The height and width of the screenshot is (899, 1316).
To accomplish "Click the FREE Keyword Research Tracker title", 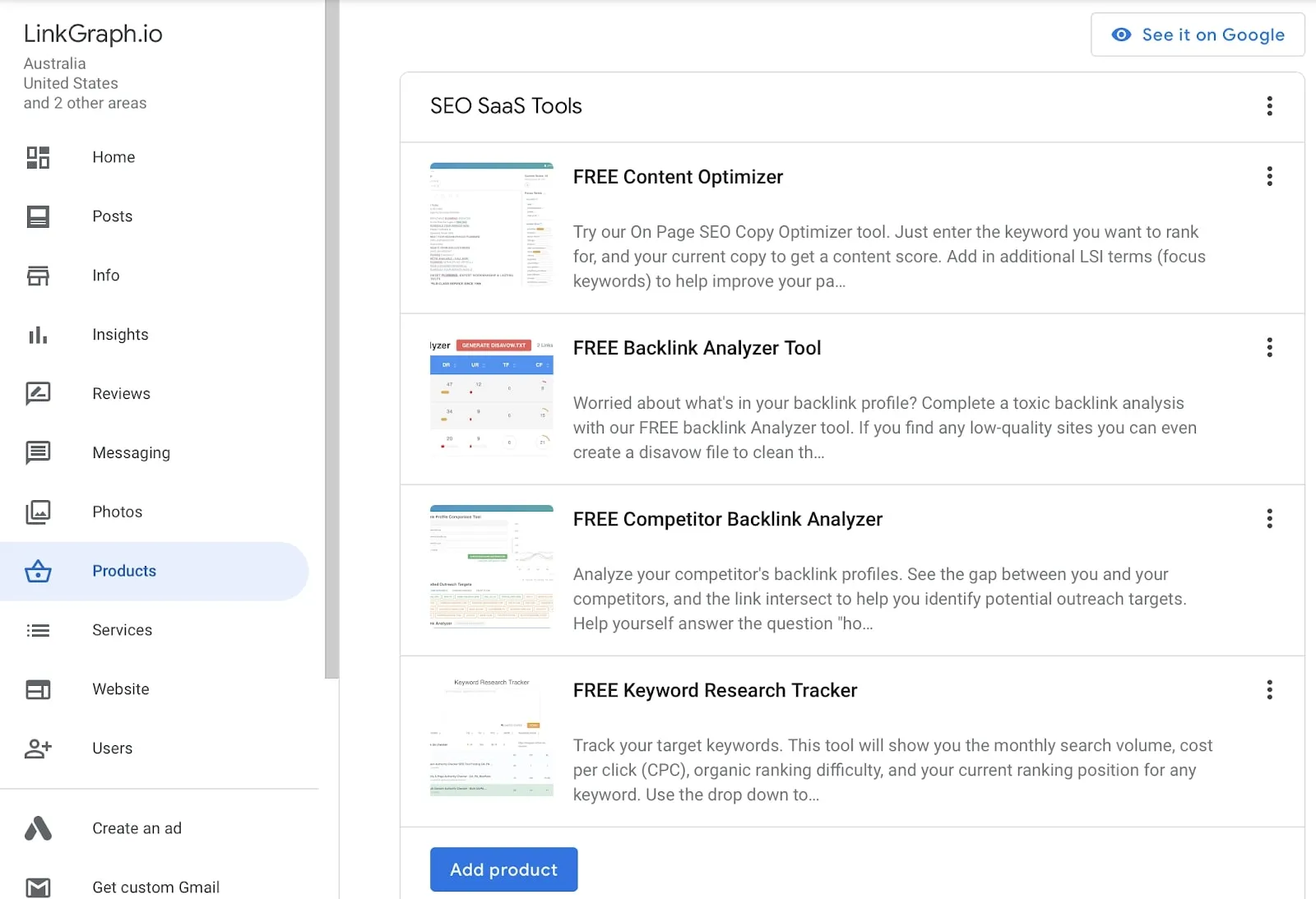I will [715, 690].
